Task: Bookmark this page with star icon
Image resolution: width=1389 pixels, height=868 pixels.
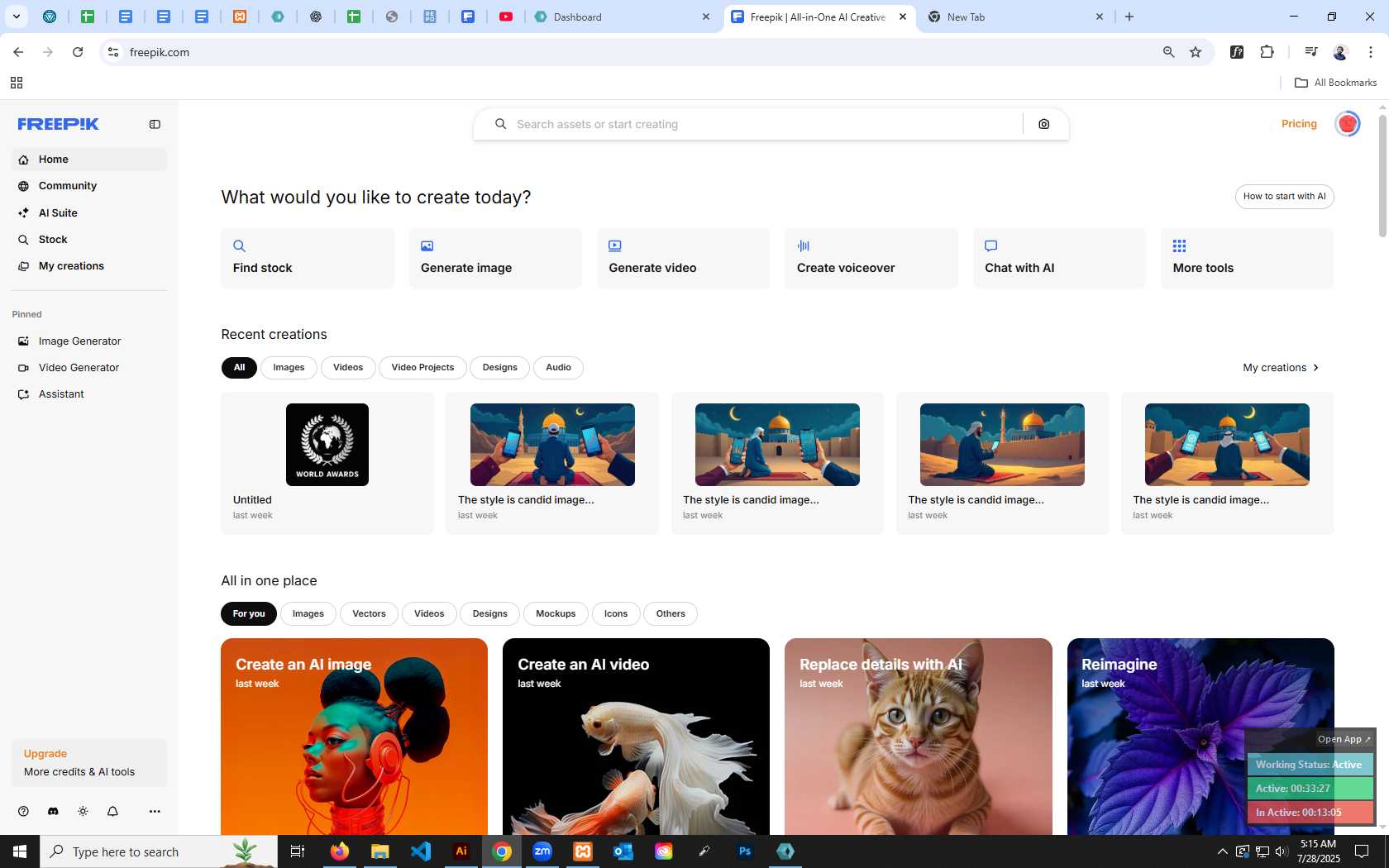Action: coord(1196,52)
